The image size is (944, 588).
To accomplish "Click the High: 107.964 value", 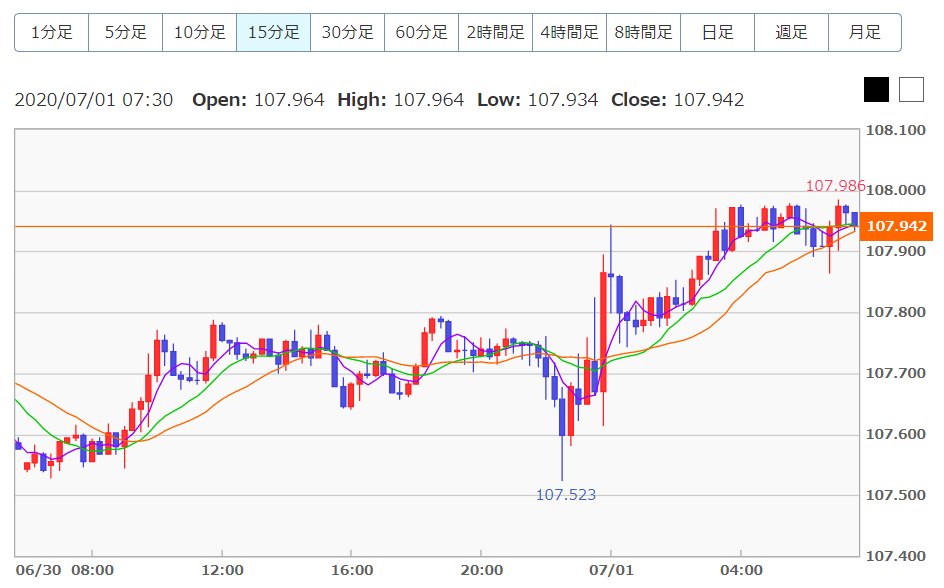I will (400, 100).
